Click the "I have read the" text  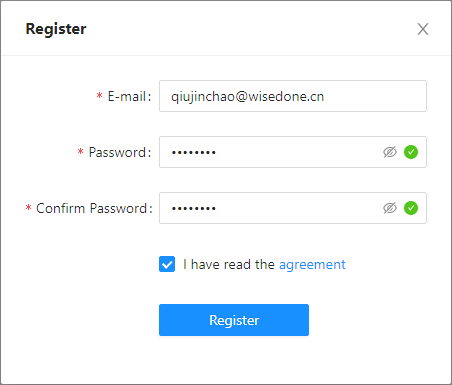[x=229, y=264]
